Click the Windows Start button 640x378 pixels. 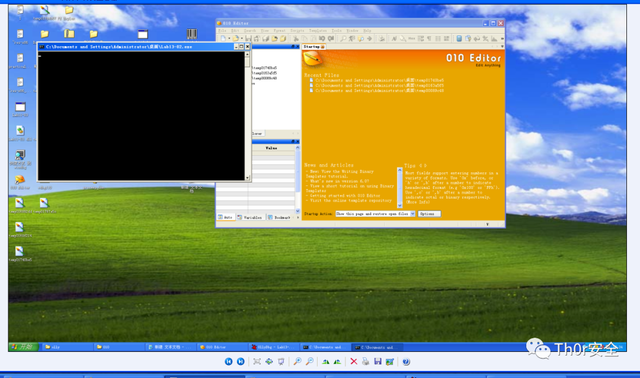[x=24, y=347]
